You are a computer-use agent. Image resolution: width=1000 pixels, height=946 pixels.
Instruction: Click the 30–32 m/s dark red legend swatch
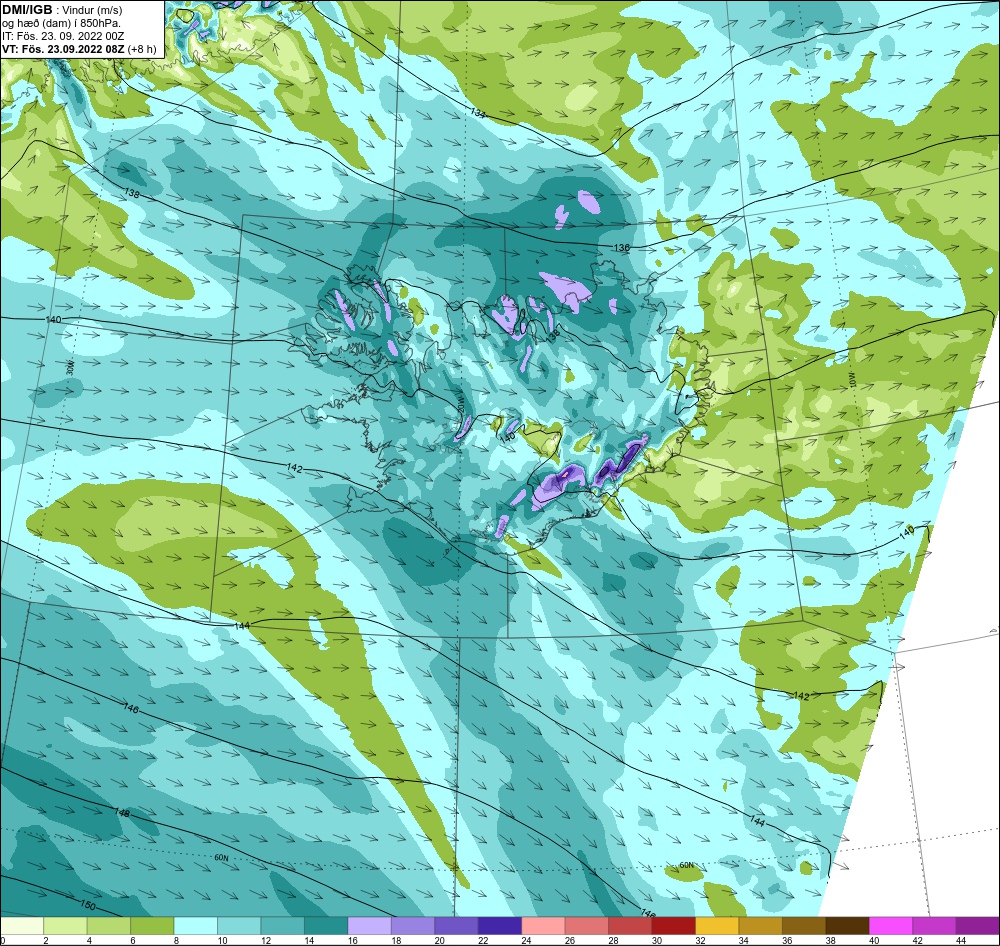(x=673, y=926)
